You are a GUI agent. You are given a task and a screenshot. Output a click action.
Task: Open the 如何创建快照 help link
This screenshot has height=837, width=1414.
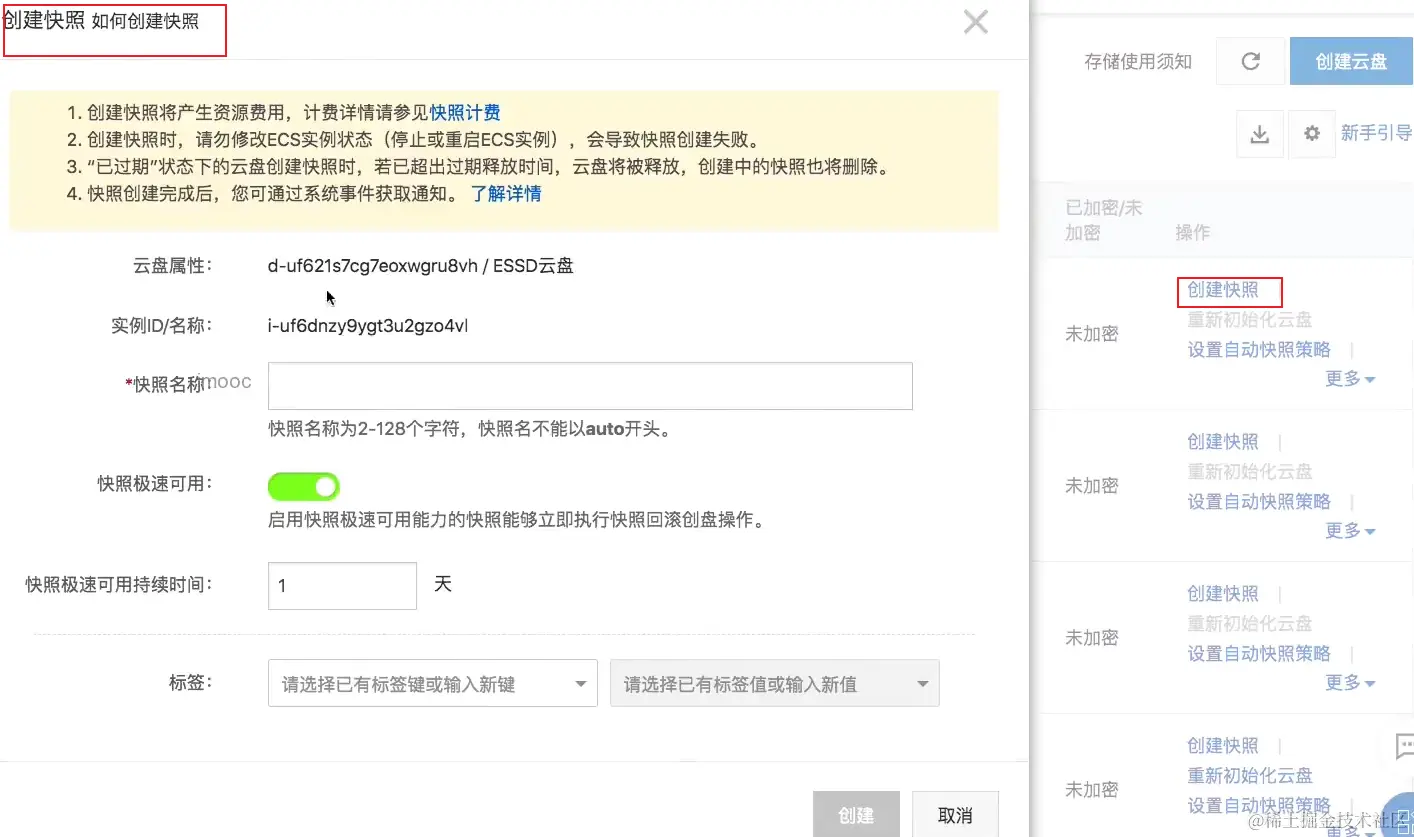pos(145,22)
